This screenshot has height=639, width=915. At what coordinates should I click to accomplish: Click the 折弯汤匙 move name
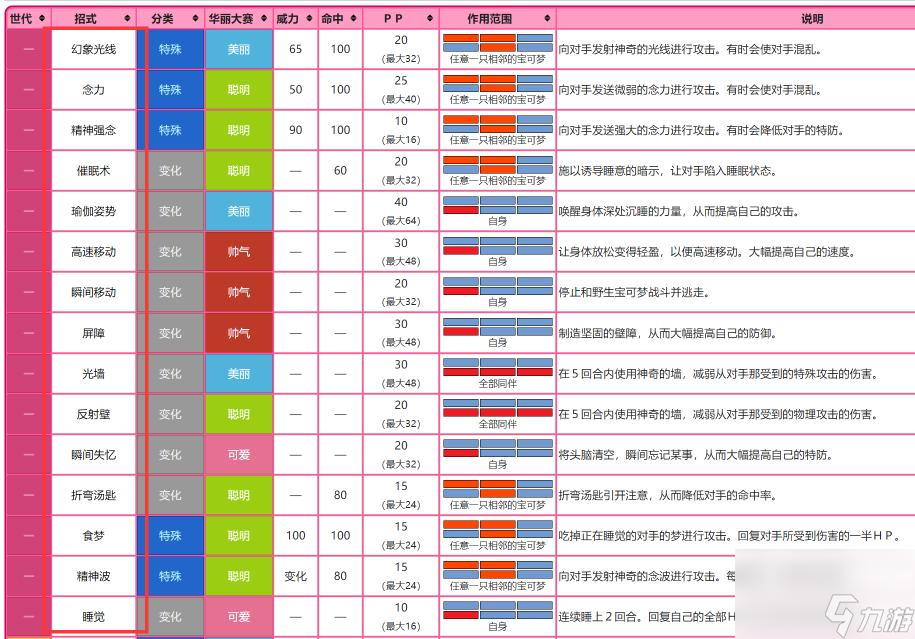[x=93, y=495]
